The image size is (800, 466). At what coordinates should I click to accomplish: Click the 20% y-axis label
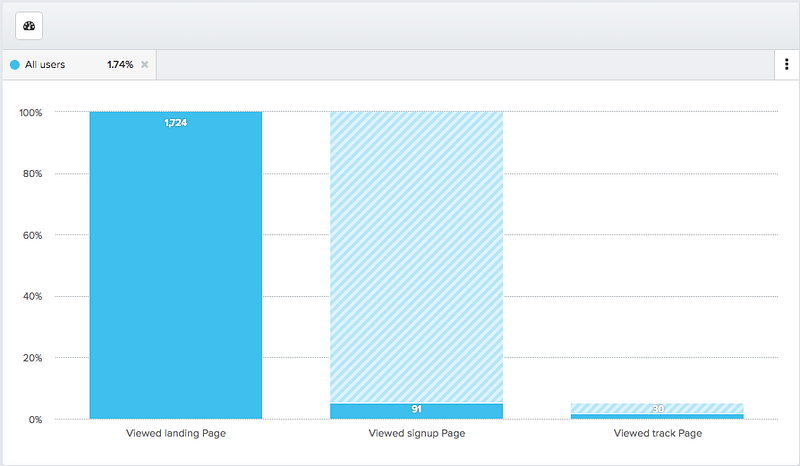pyautogui.click(x=32, y=358)
